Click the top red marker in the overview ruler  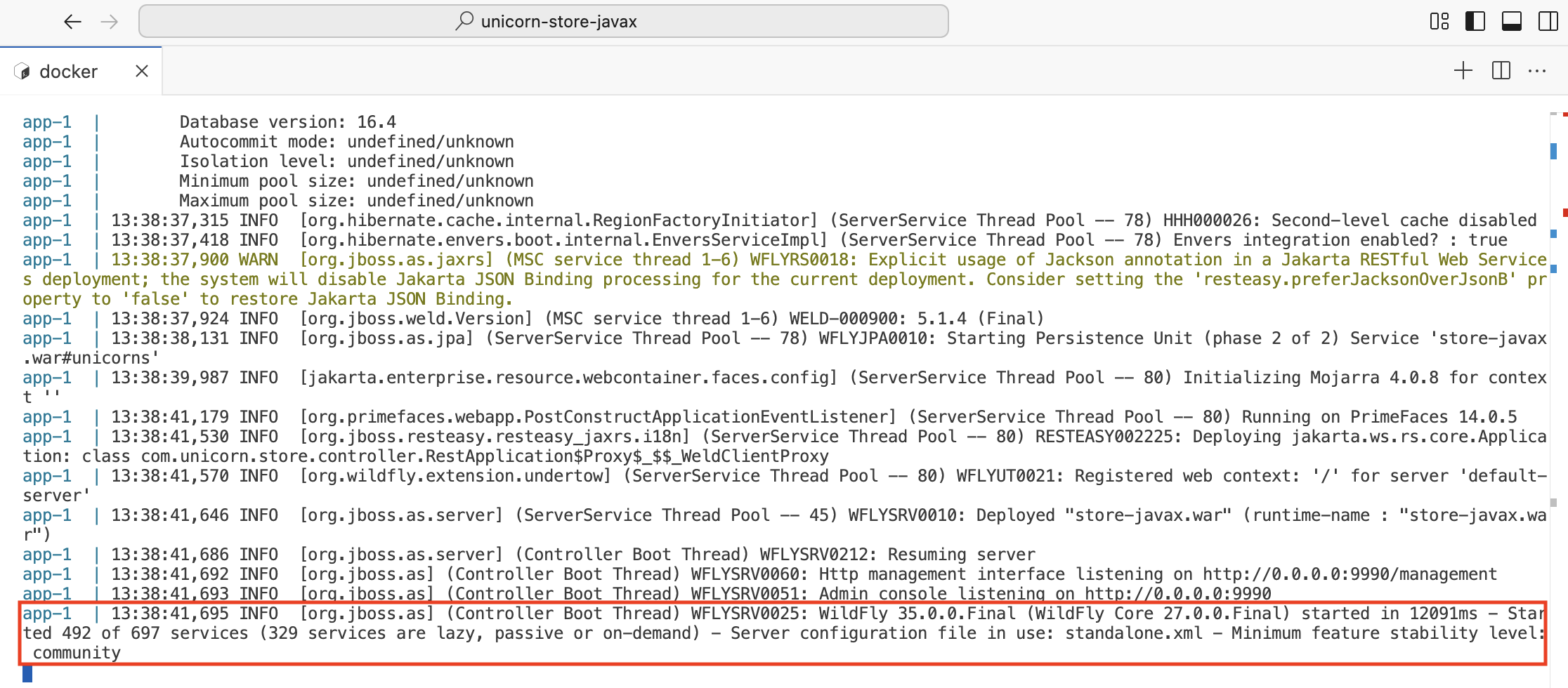1564,114
